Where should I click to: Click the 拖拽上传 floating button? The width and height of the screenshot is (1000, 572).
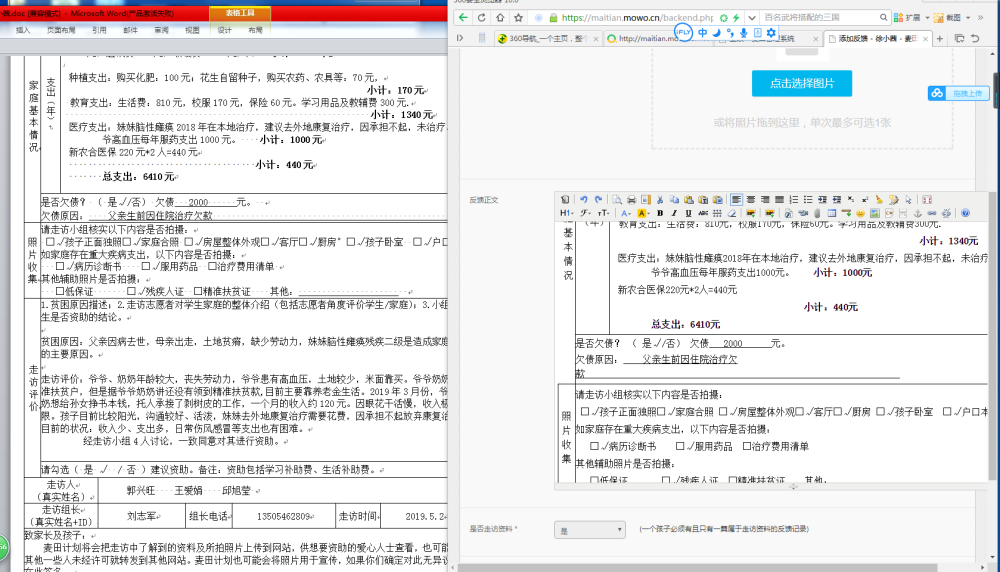coord(959,94)
